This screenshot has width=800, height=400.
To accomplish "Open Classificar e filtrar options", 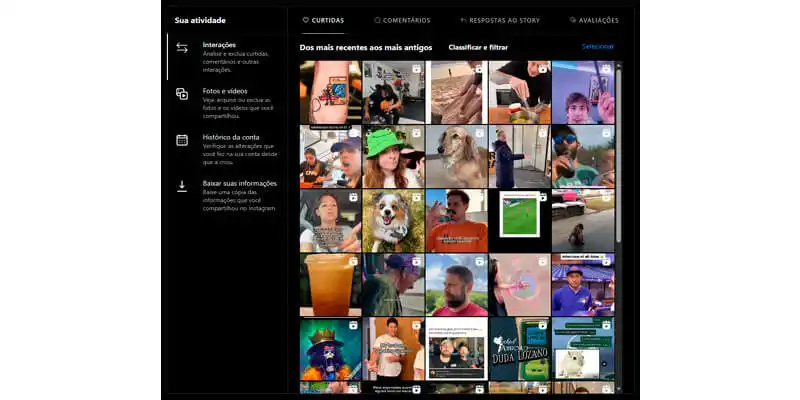I will point(478,47).
